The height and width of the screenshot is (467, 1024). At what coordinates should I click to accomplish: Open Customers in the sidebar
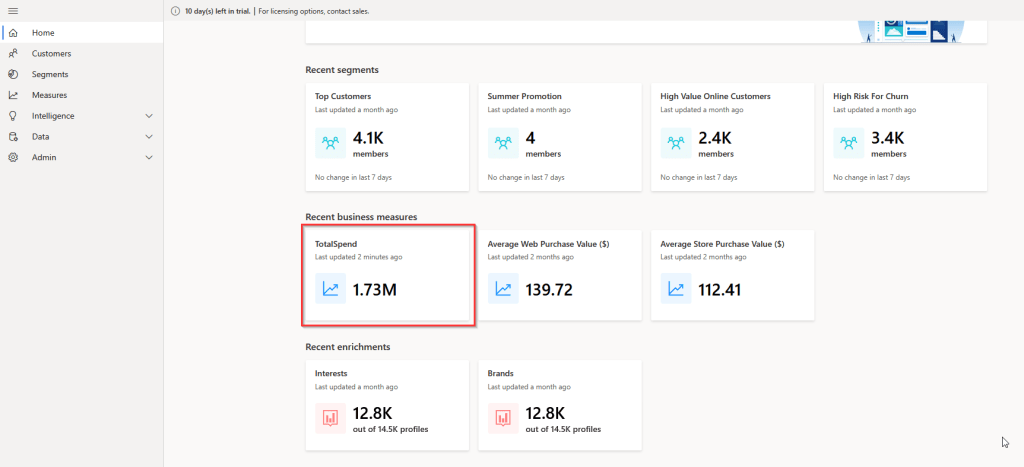point(51,54)
